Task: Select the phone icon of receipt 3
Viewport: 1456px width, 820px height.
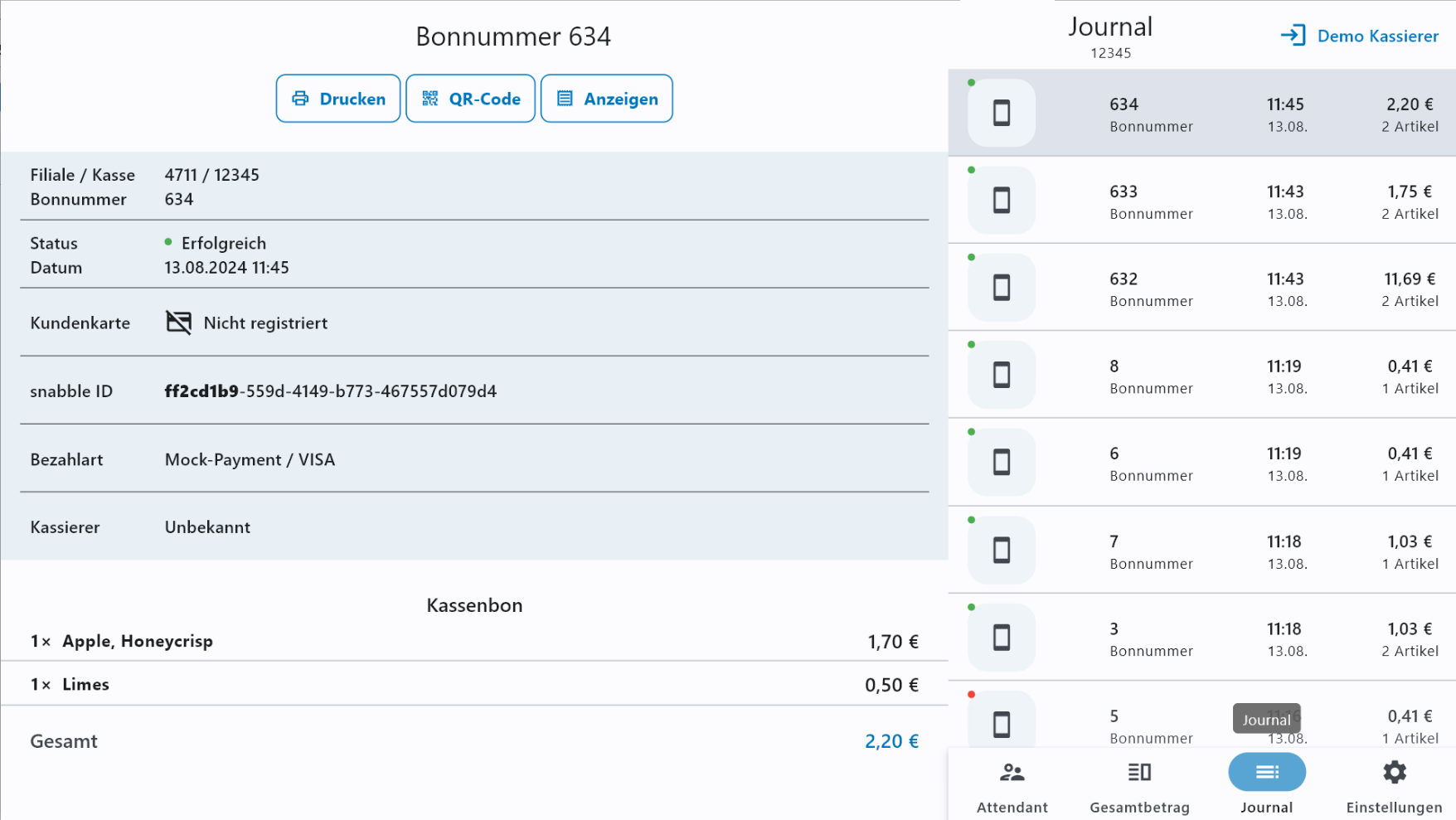Action: (1002, 637)
